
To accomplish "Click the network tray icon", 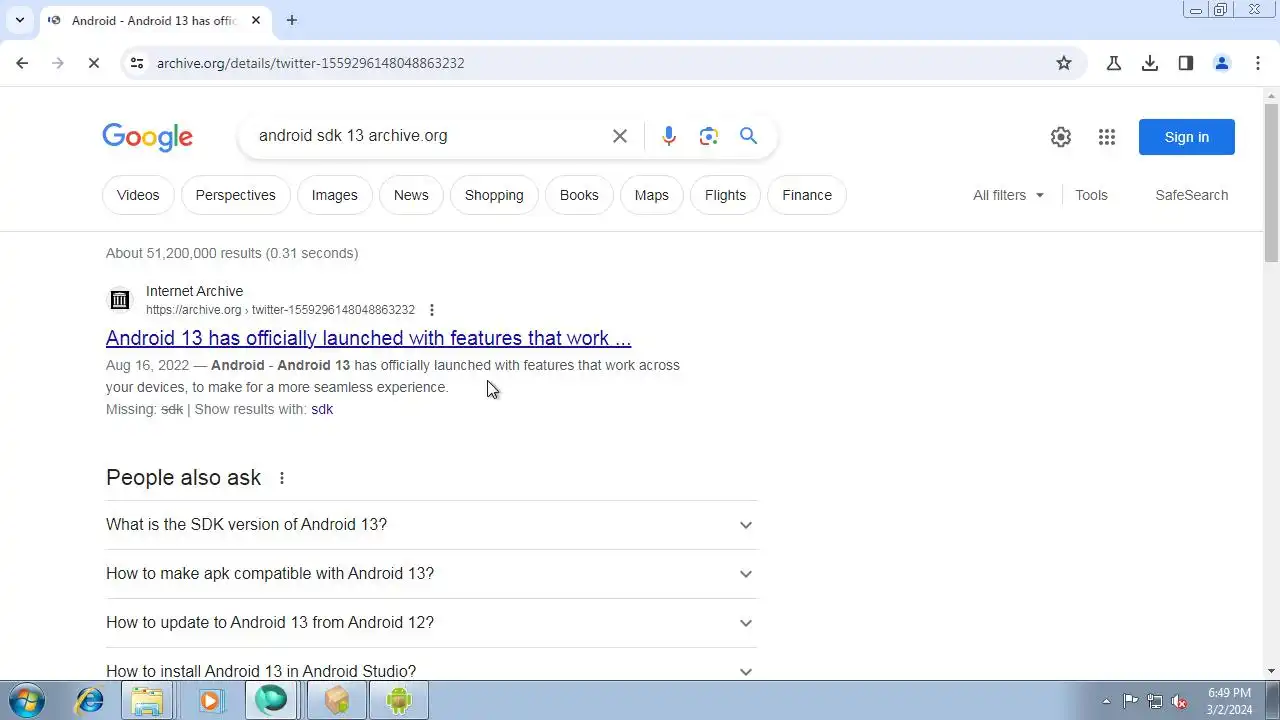I will 1155,701.
